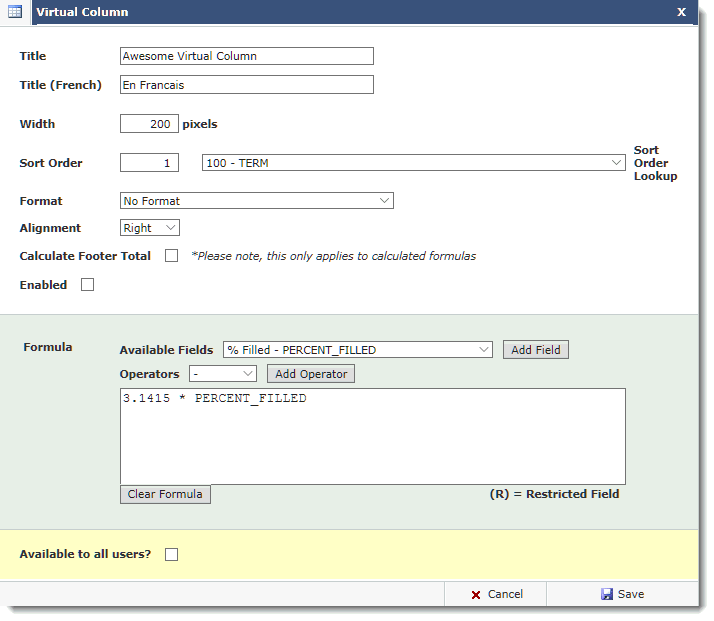Click the red X Cancel icon
Viewport: 714px width, 621px height.
pyautogui.click(x=476, y=595)
